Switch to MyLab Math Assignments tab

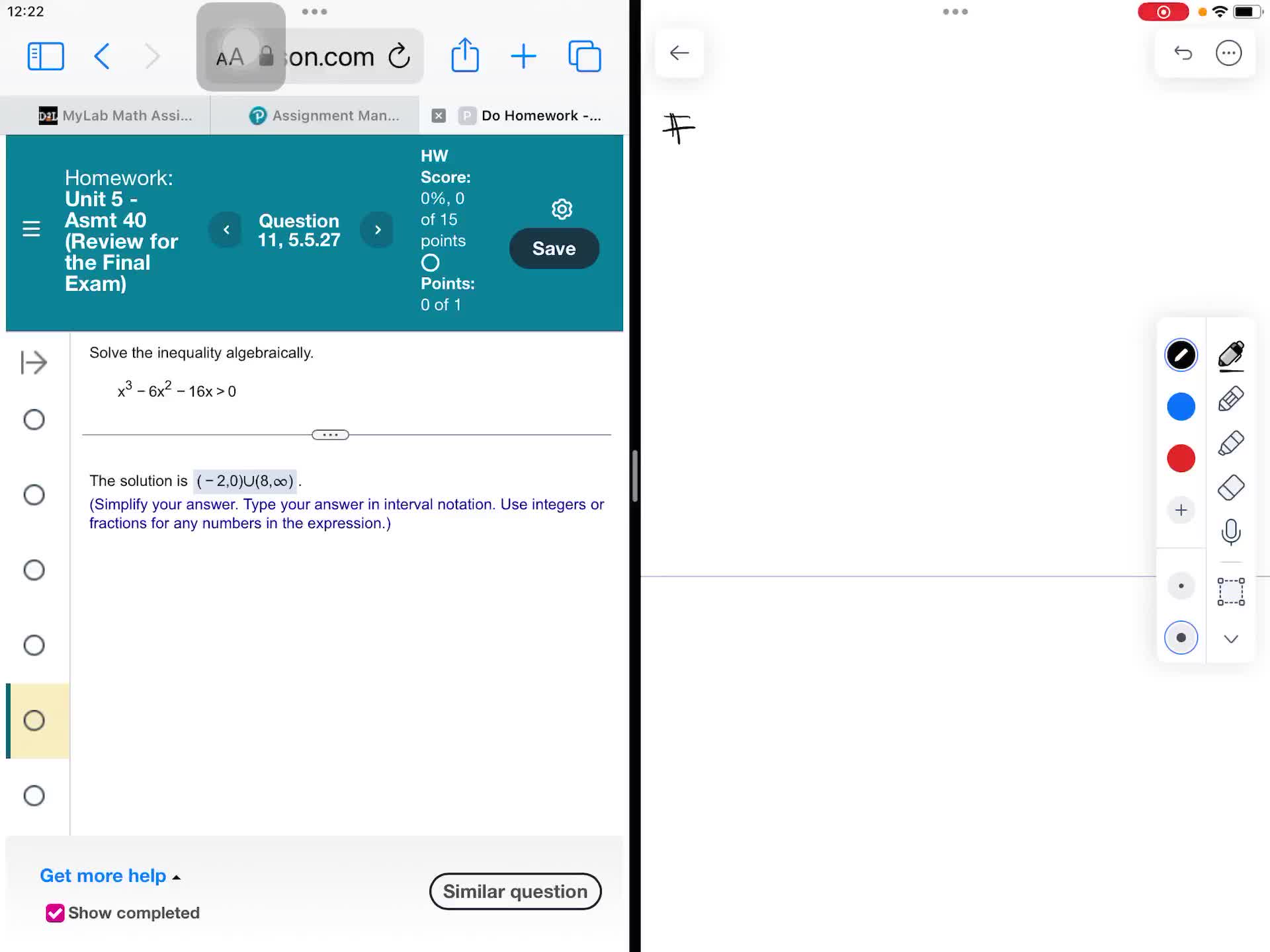click(x=116, y=116)
